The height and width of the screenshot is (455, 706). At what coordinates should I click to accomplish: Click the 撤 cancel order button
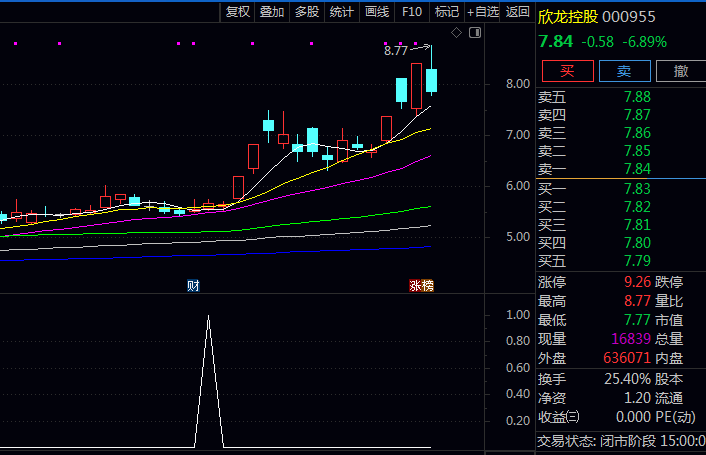point(681,71)
